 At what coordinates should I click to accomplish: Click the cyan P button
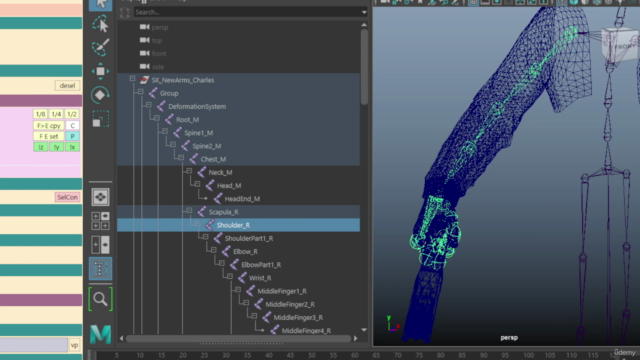[x=73, y=136]
